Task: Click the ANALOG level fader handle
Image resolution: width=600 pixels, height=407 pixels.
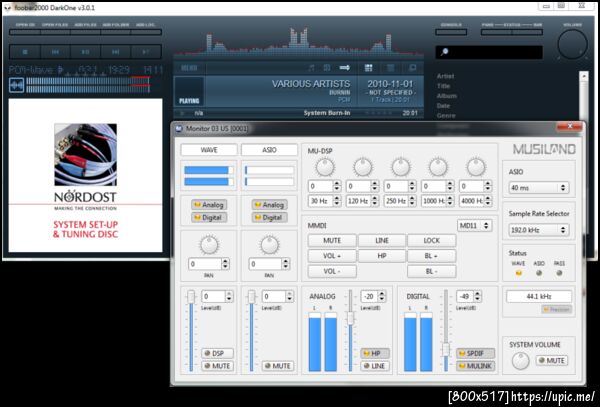Action: (350, 318)
